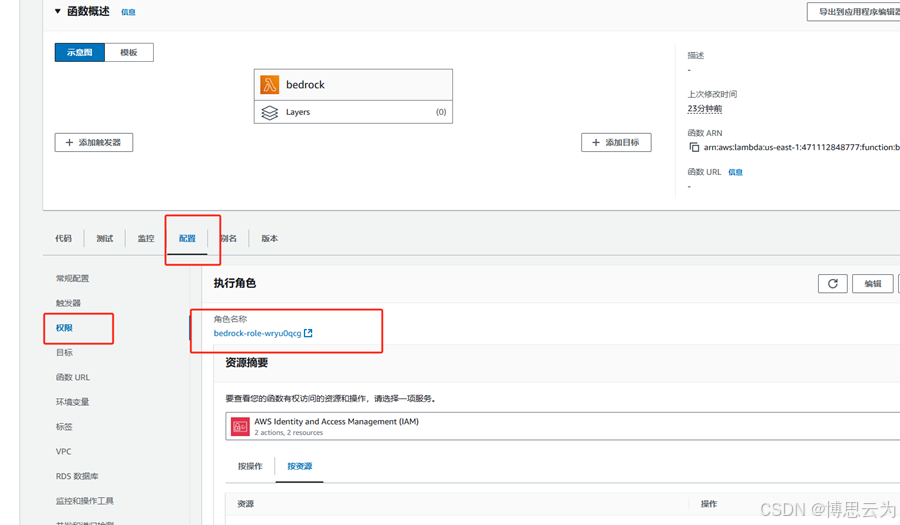Click the 导出到应用程序编辑器 button
Screen dimensions: 900x525
tap(854, 12)
